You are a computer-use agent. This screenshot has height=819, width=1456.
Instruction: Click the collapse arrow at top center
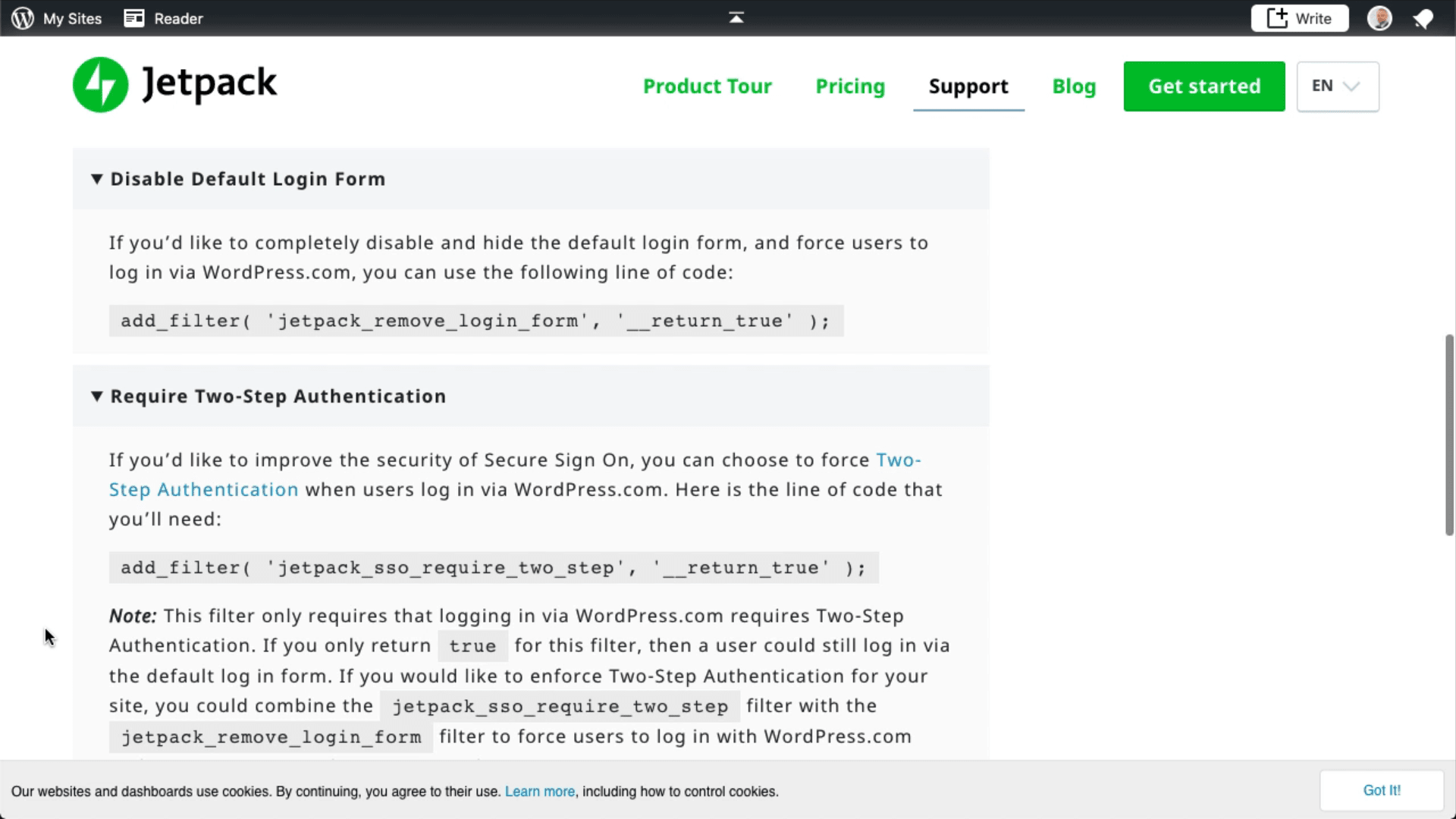pos(736,17)
